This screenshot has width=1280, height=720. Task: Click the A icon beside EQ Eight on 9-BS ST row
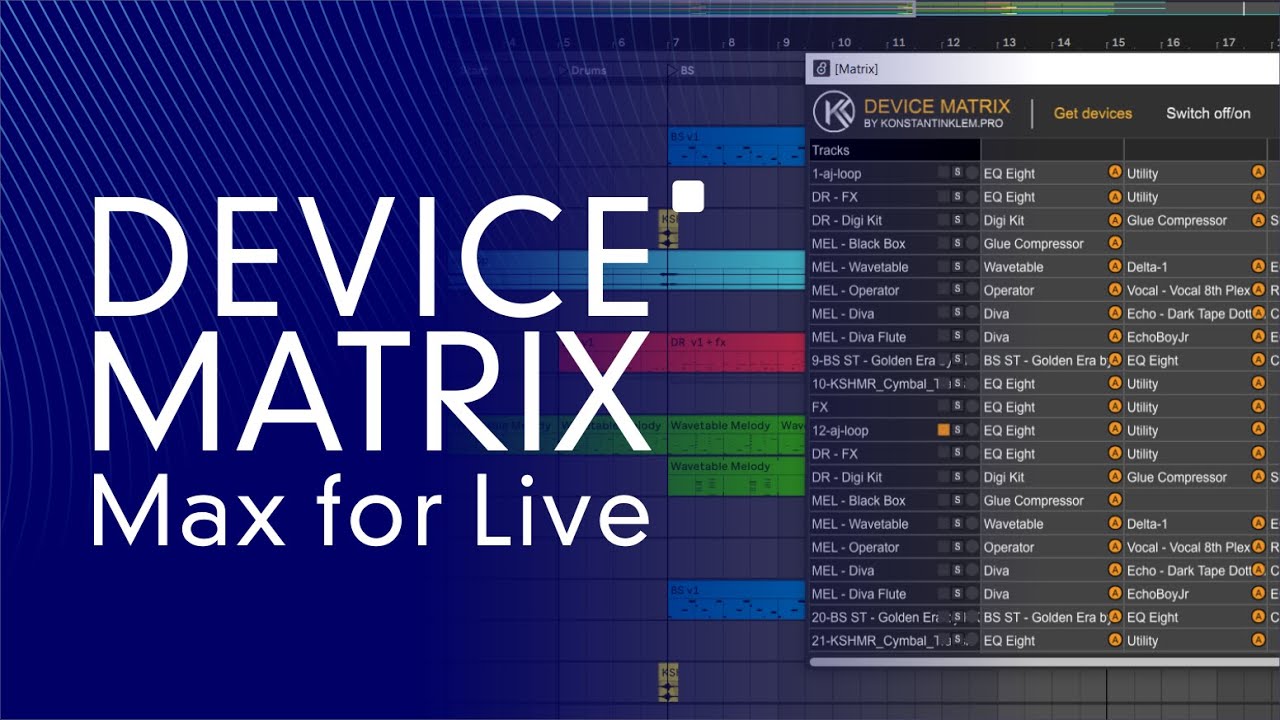pos(1259,360)
